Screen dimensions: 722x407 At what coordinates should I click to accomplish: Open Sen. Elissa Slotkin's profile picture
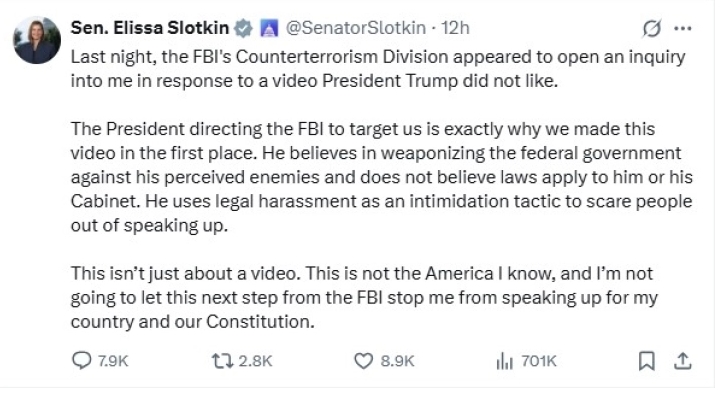tap(37, 41)
